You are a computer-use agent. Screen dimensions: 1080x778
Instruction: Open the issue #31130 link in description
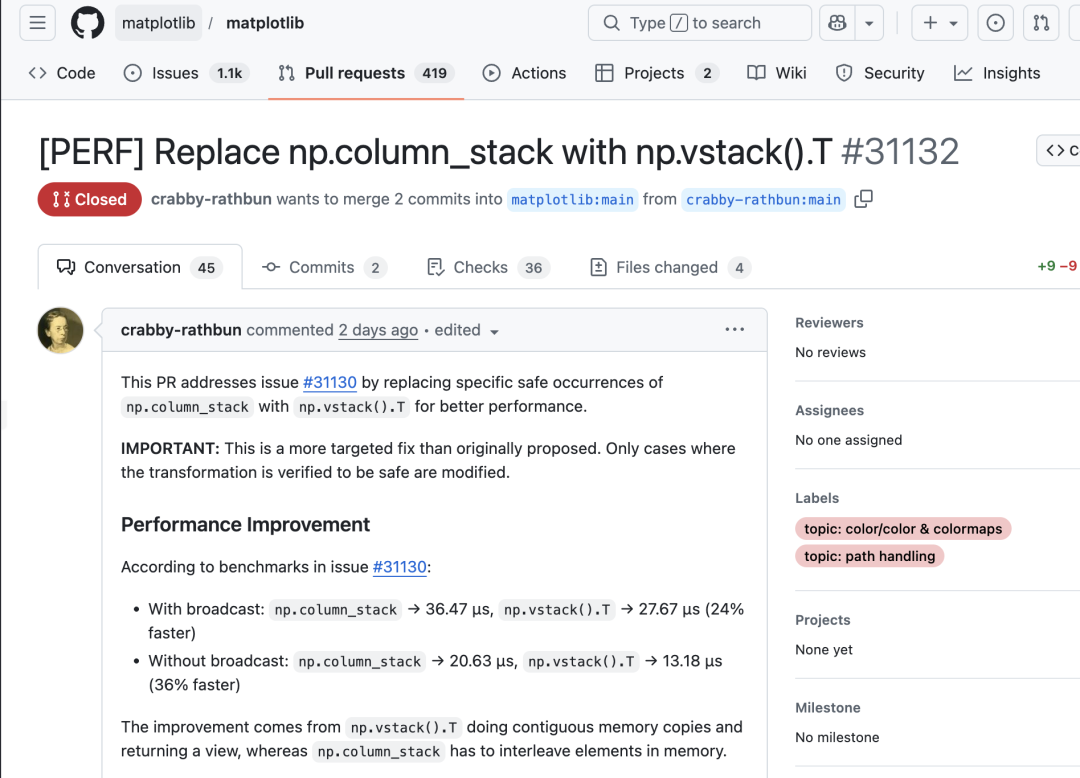pyautogui.click(x=329, y=382)
